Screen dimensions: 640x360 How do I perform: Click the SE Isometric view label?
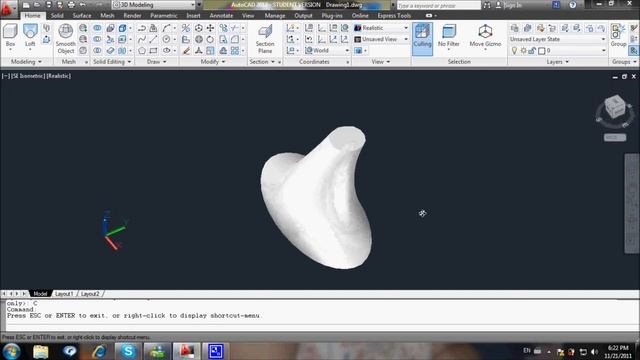(29, 76)
